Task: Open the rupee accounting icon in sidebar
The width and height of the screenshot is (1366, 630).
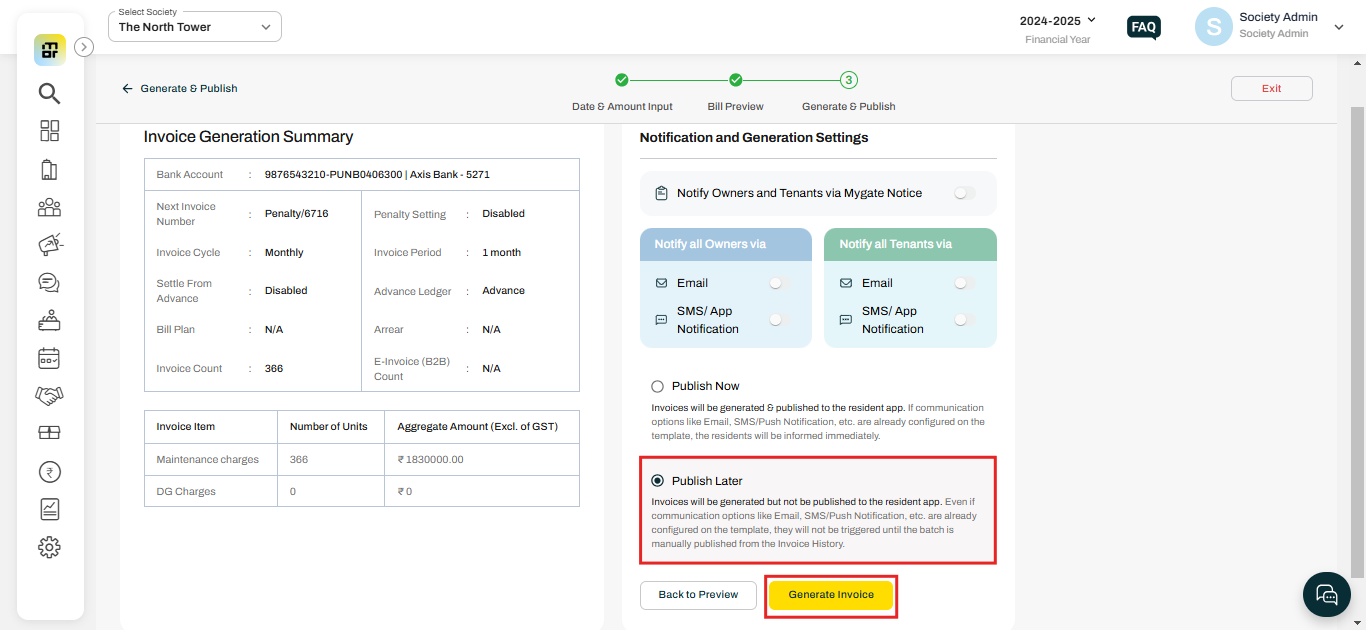Action: click(x=49, y=472)
